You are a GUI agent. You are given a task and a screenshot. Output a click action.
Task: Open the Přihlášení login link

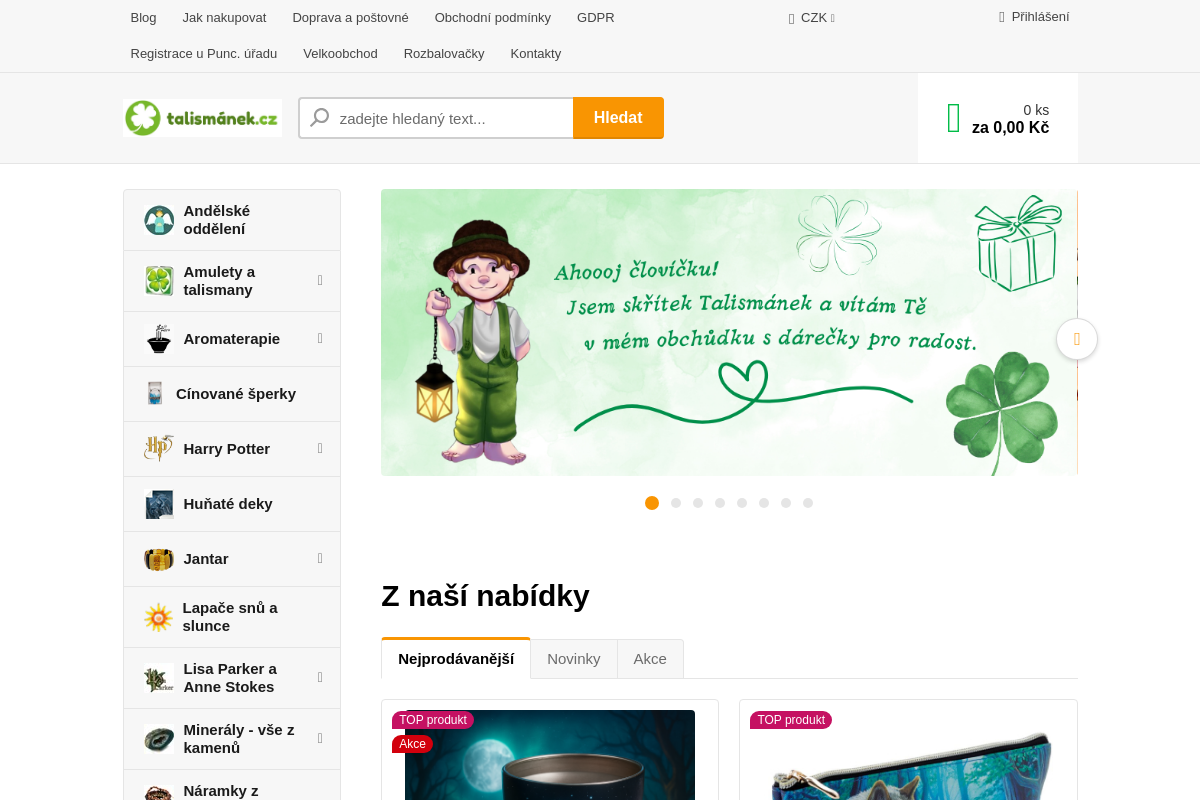1034,17
